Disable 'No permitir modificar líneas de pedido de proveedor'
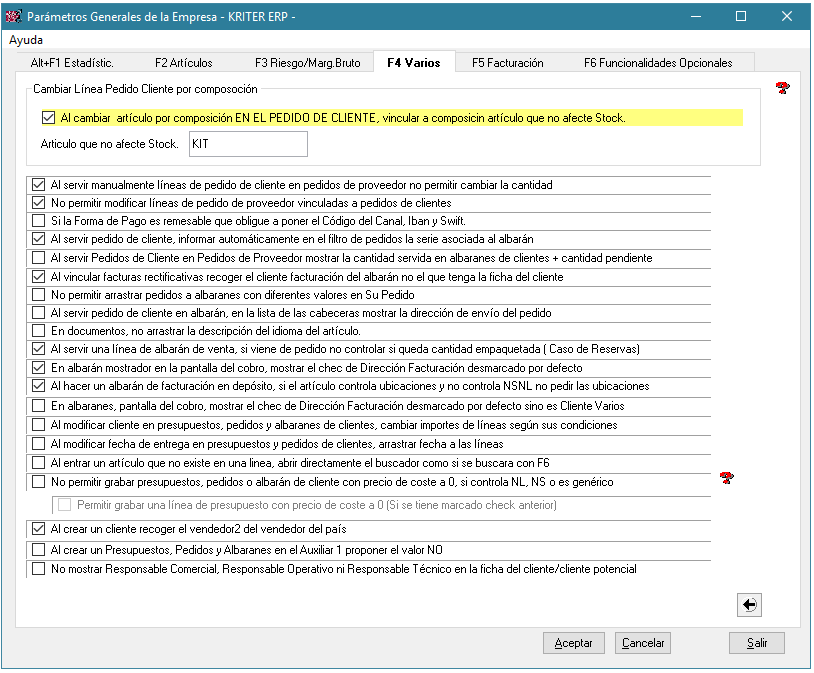814x673 pixels. (39, 203)
